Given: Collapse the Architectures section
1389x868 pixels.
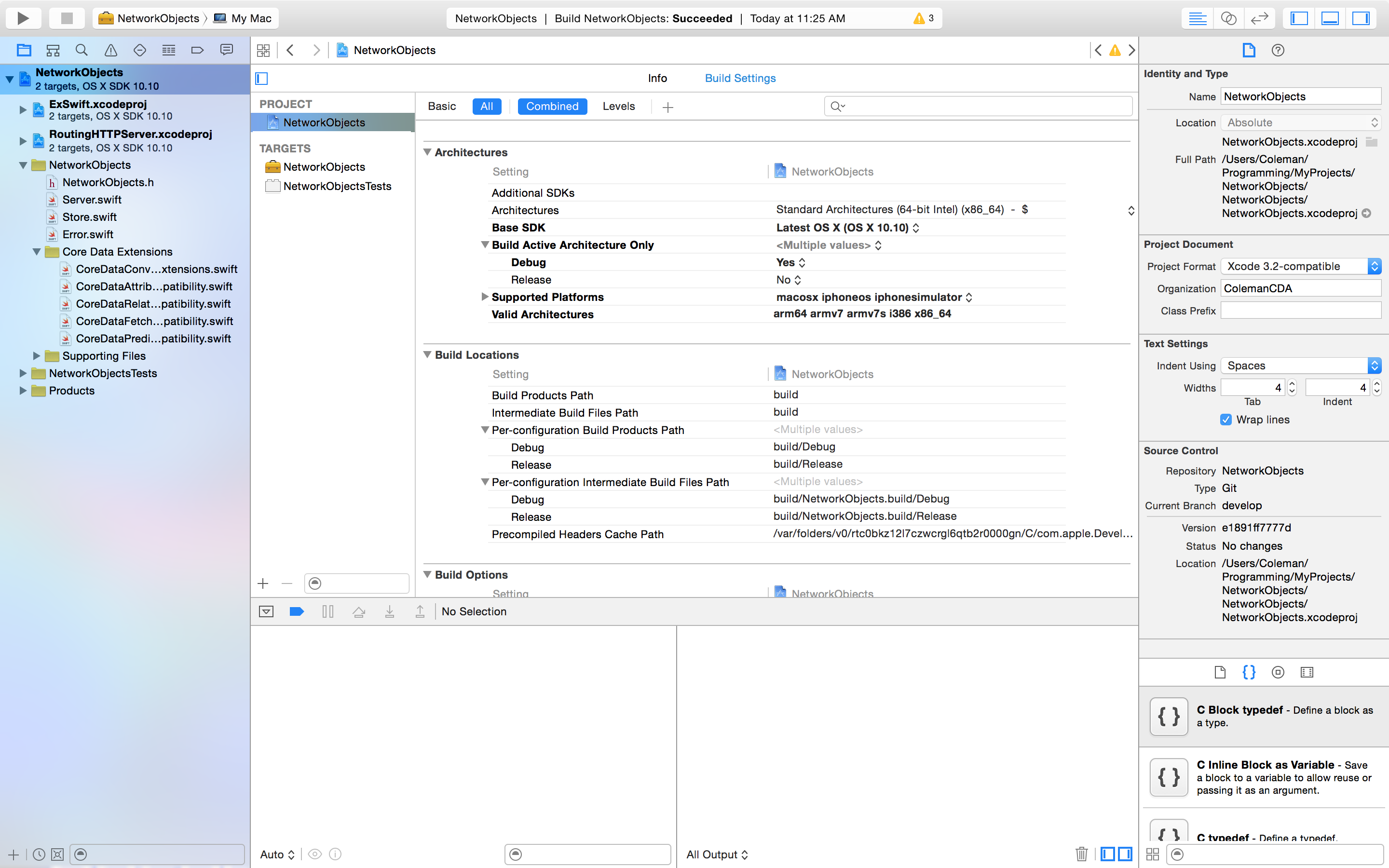Looking at the screenshot, I should pos(427,152).
